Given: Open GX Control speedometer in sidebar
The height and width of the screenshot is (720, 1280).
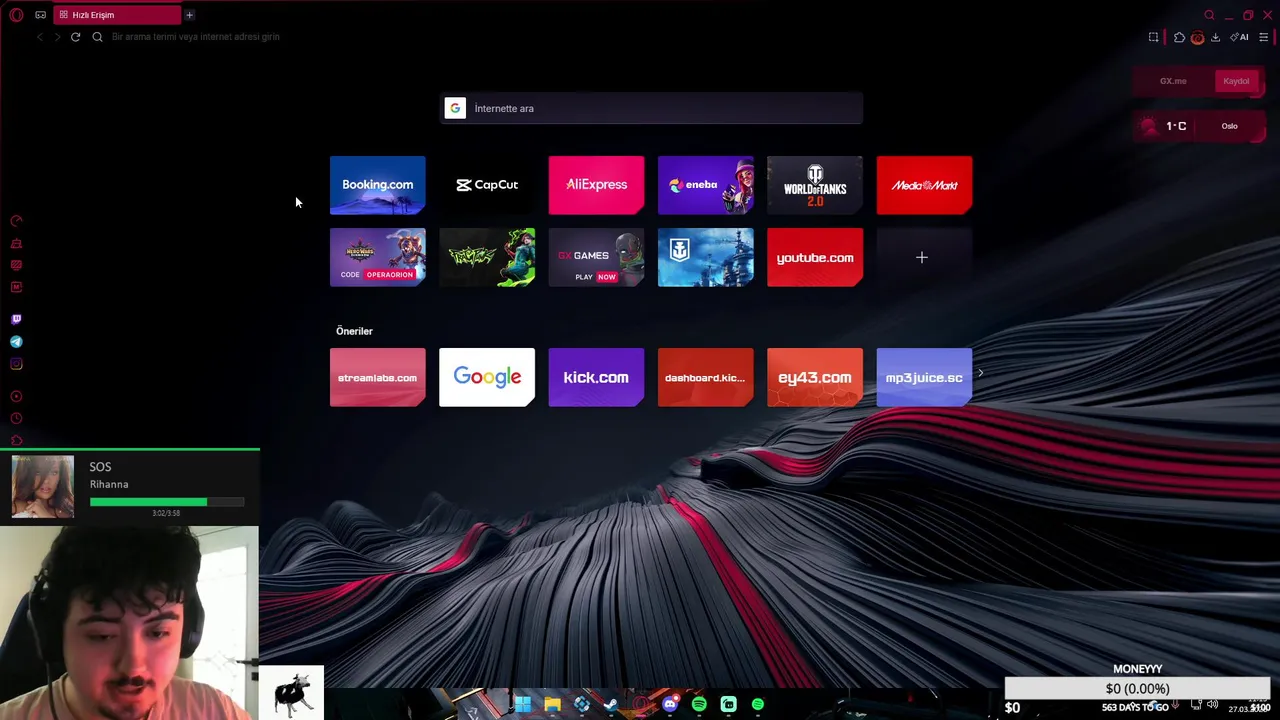Looking at the screenshot, I should coord(16,221).
